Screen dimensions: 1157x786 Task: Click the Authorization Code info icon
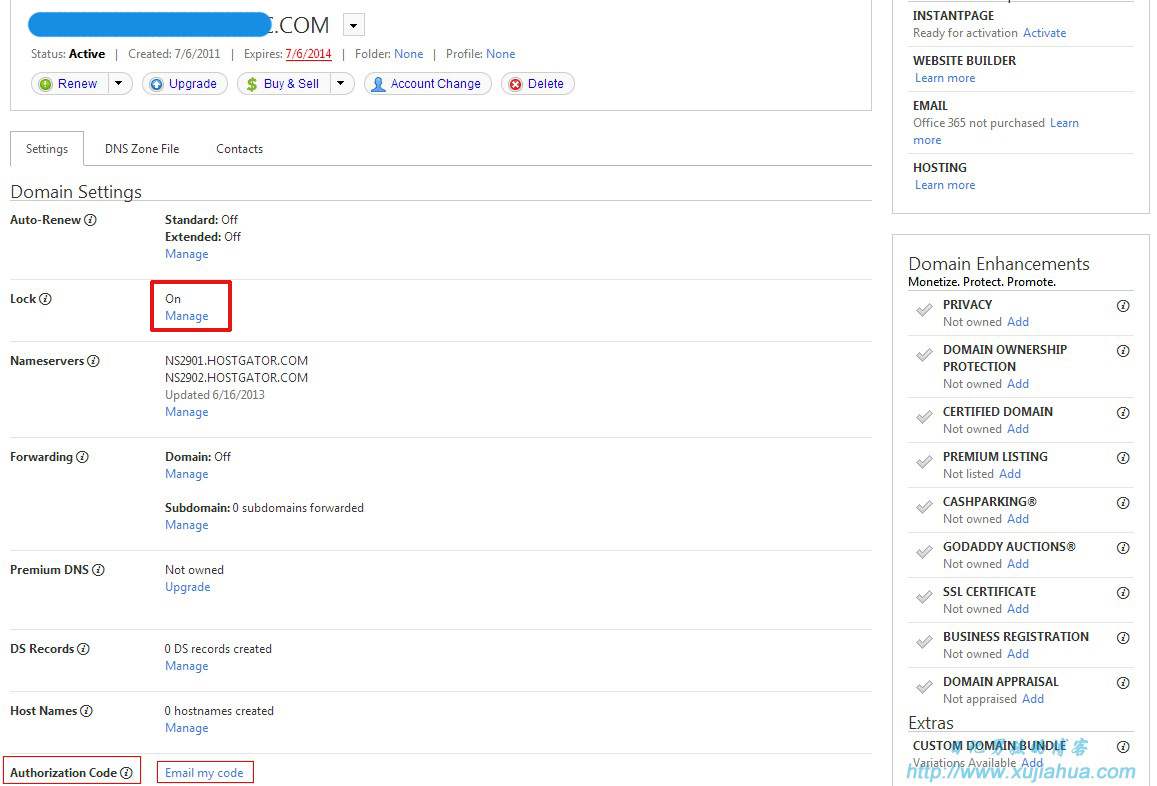(126, 773)
